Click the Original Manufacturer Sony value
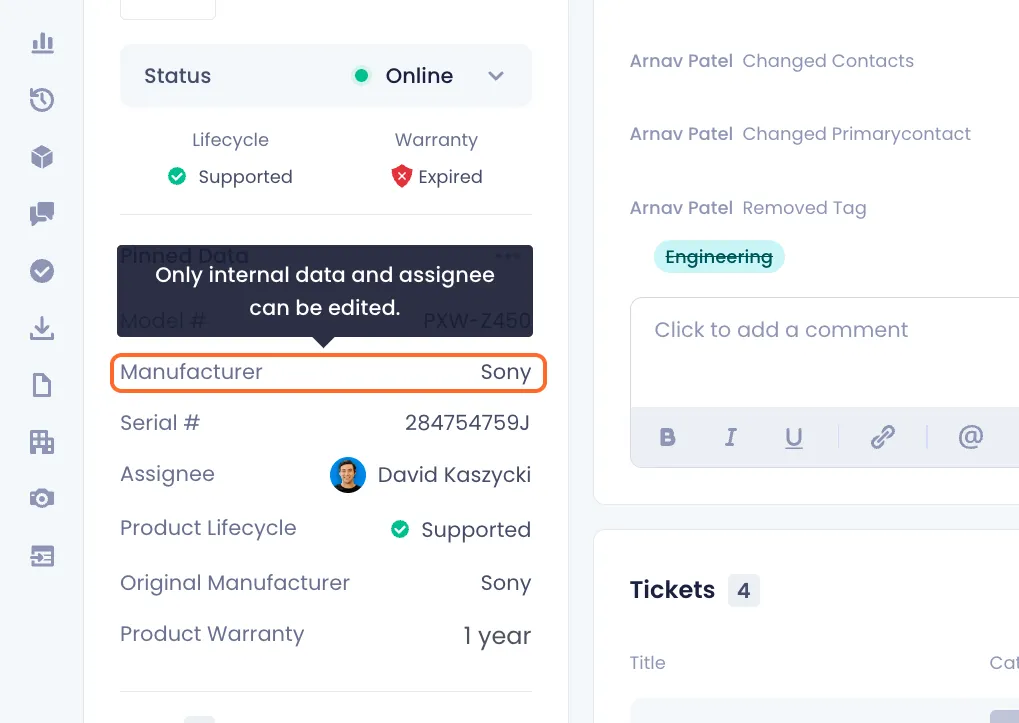The image size is (1019, 723). click(506, 583)
